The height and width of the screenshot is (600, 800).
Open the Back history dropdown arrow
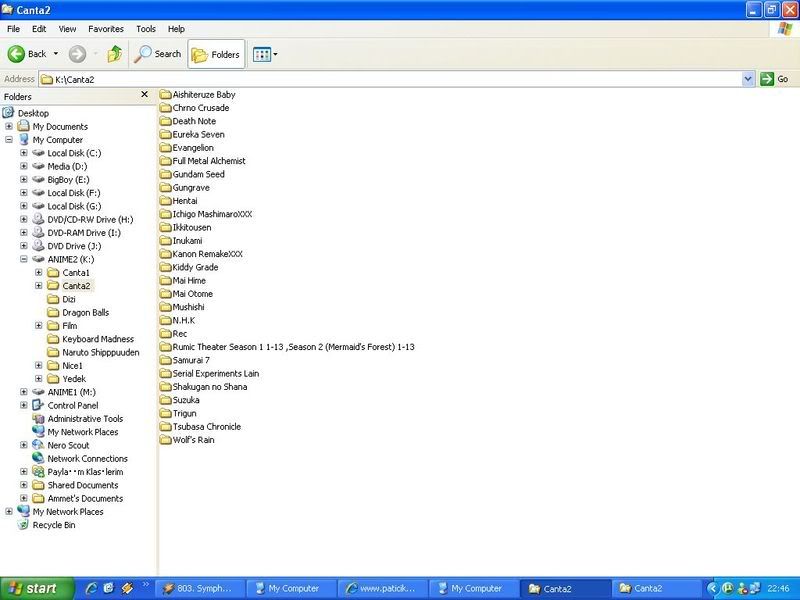tap(56, 54)
